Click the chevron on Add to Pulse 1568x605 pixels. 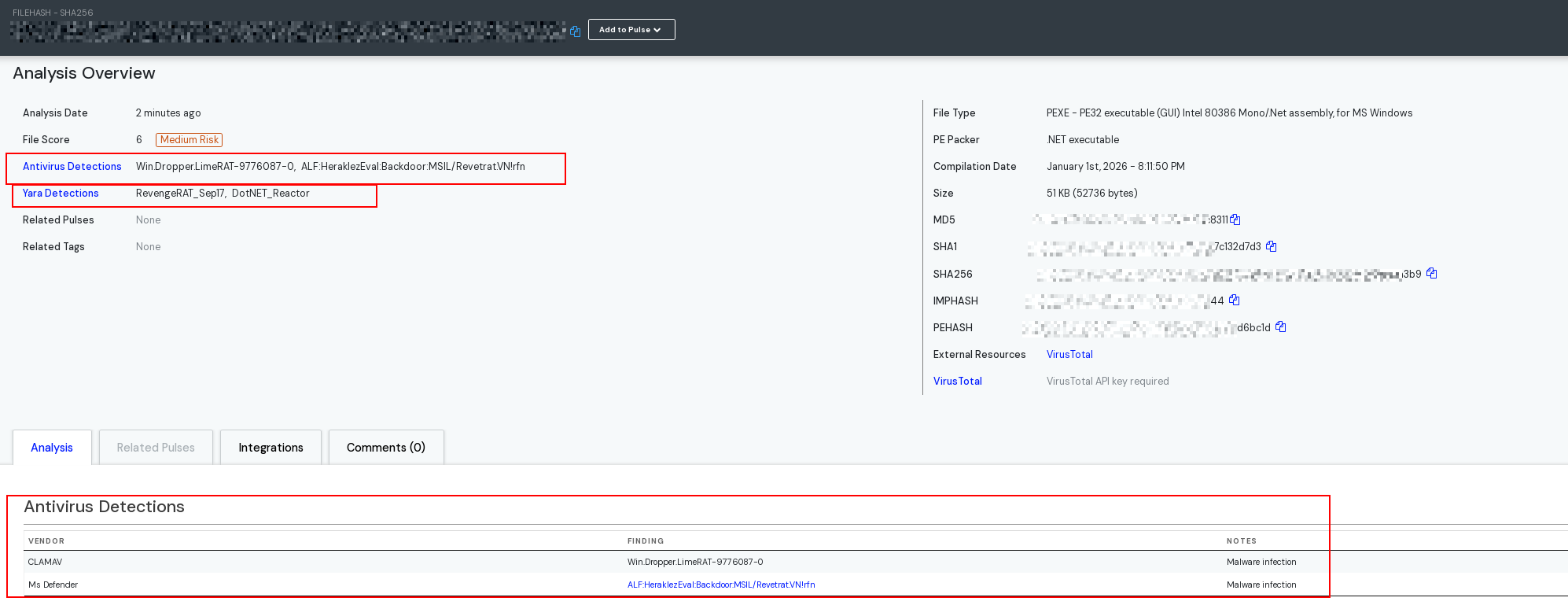(657, 30)
